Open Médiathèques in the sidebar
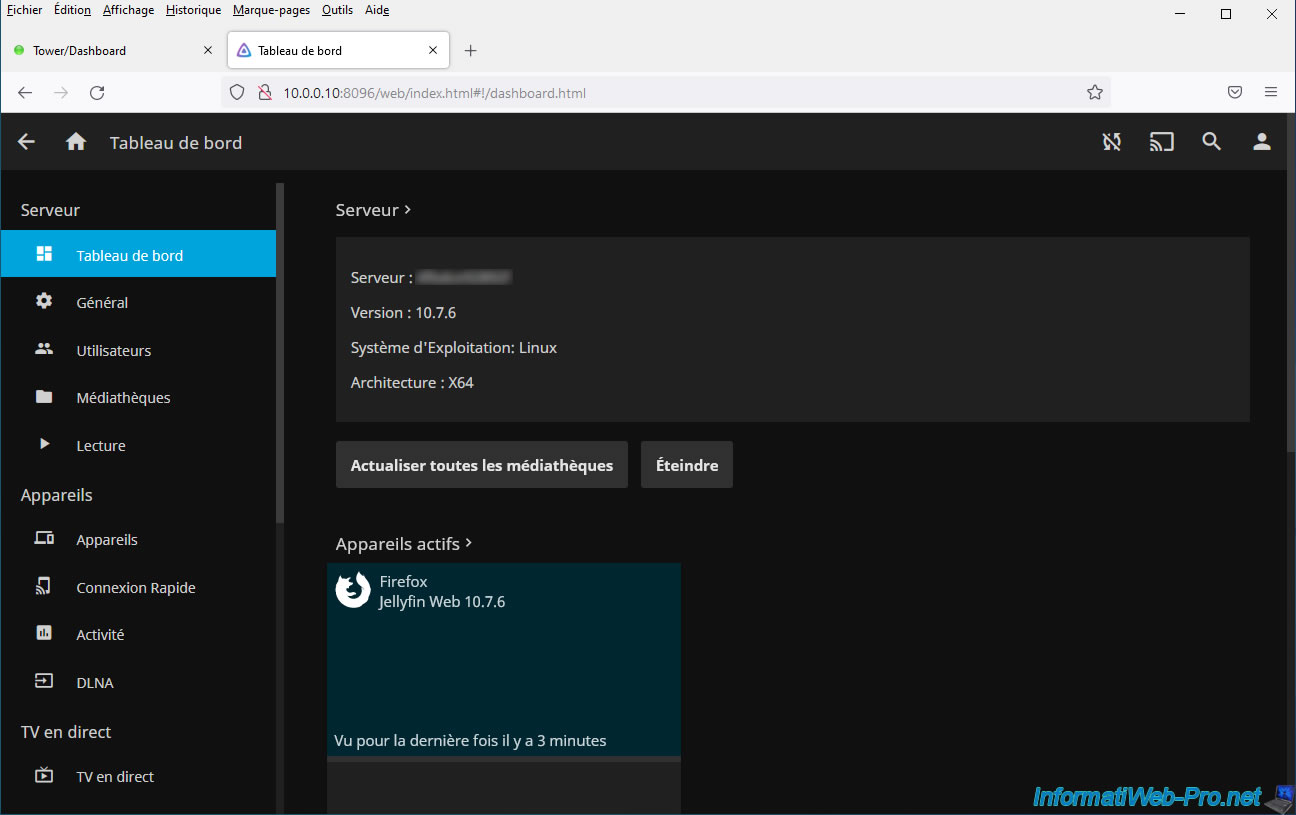The height and width of the screenshot is (815, 1296). coord(123,398)
